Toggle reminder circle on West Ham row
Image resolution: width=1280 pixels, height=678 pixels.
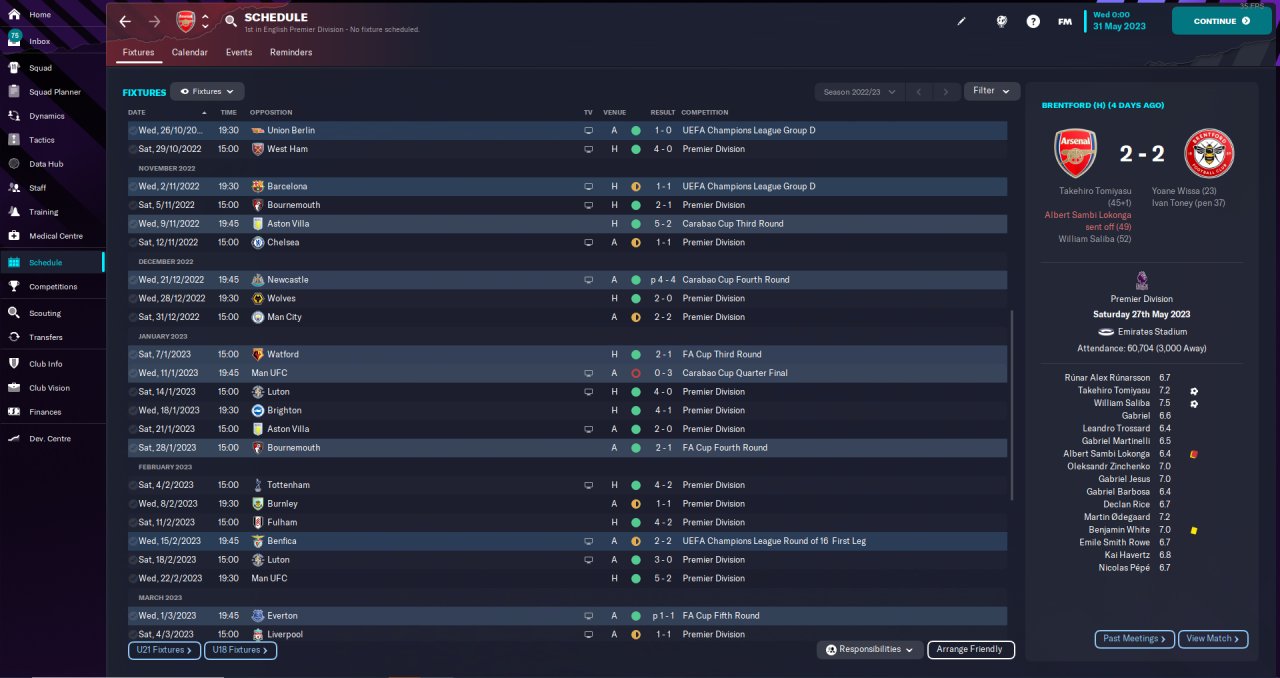pos(134,149)
